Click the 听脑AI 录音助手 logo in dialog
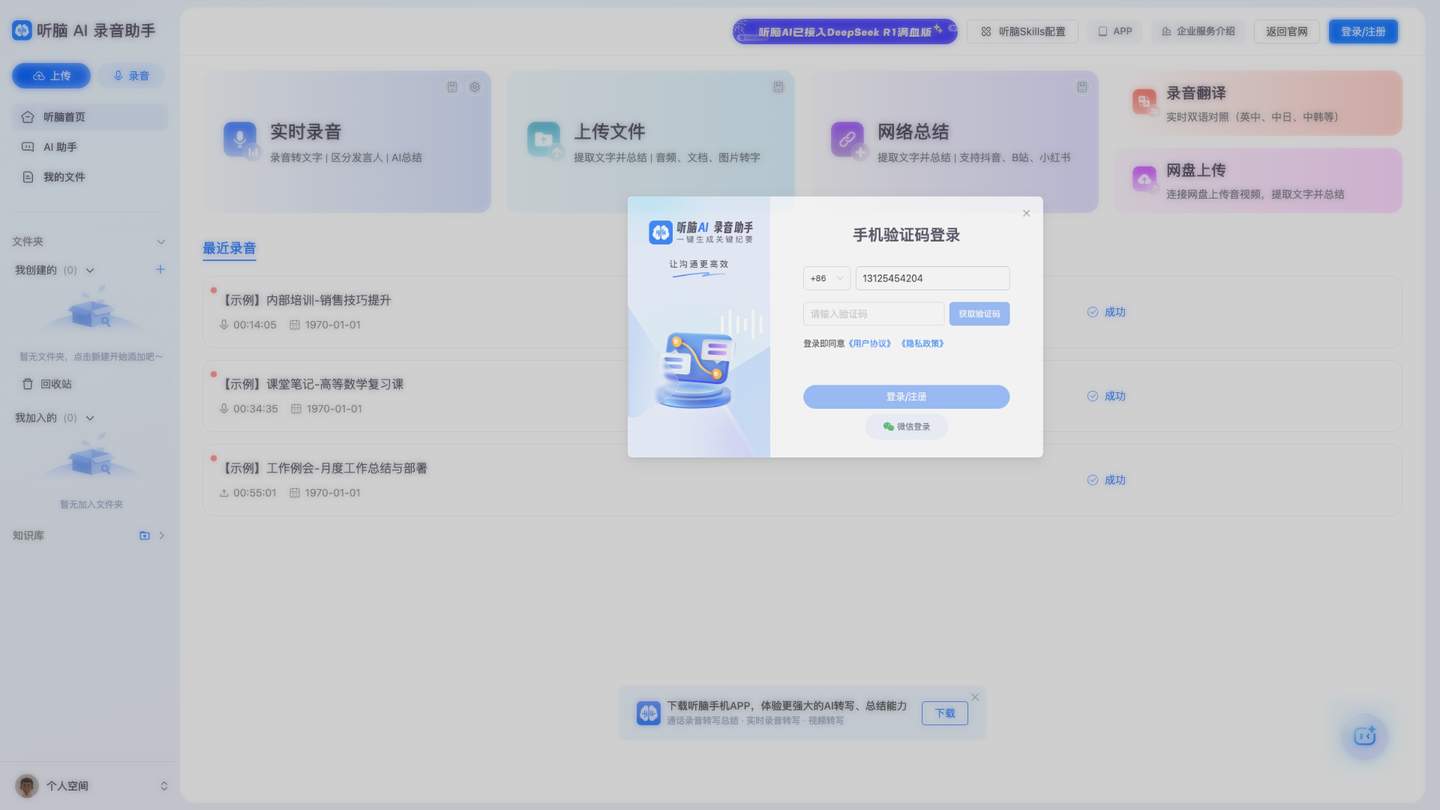 coord(701,232)
